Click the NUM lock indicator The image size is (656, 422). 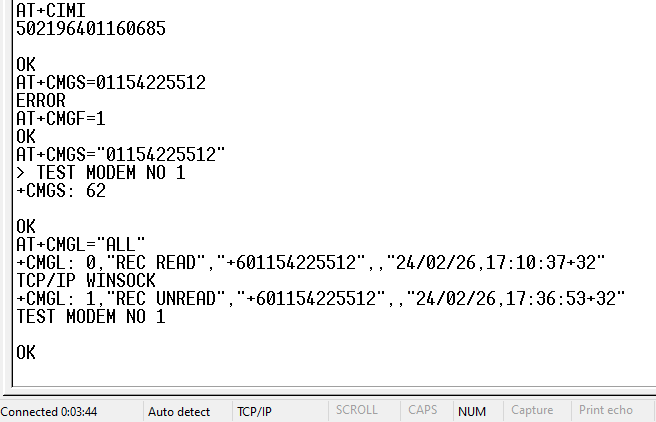tap(472, 411)
